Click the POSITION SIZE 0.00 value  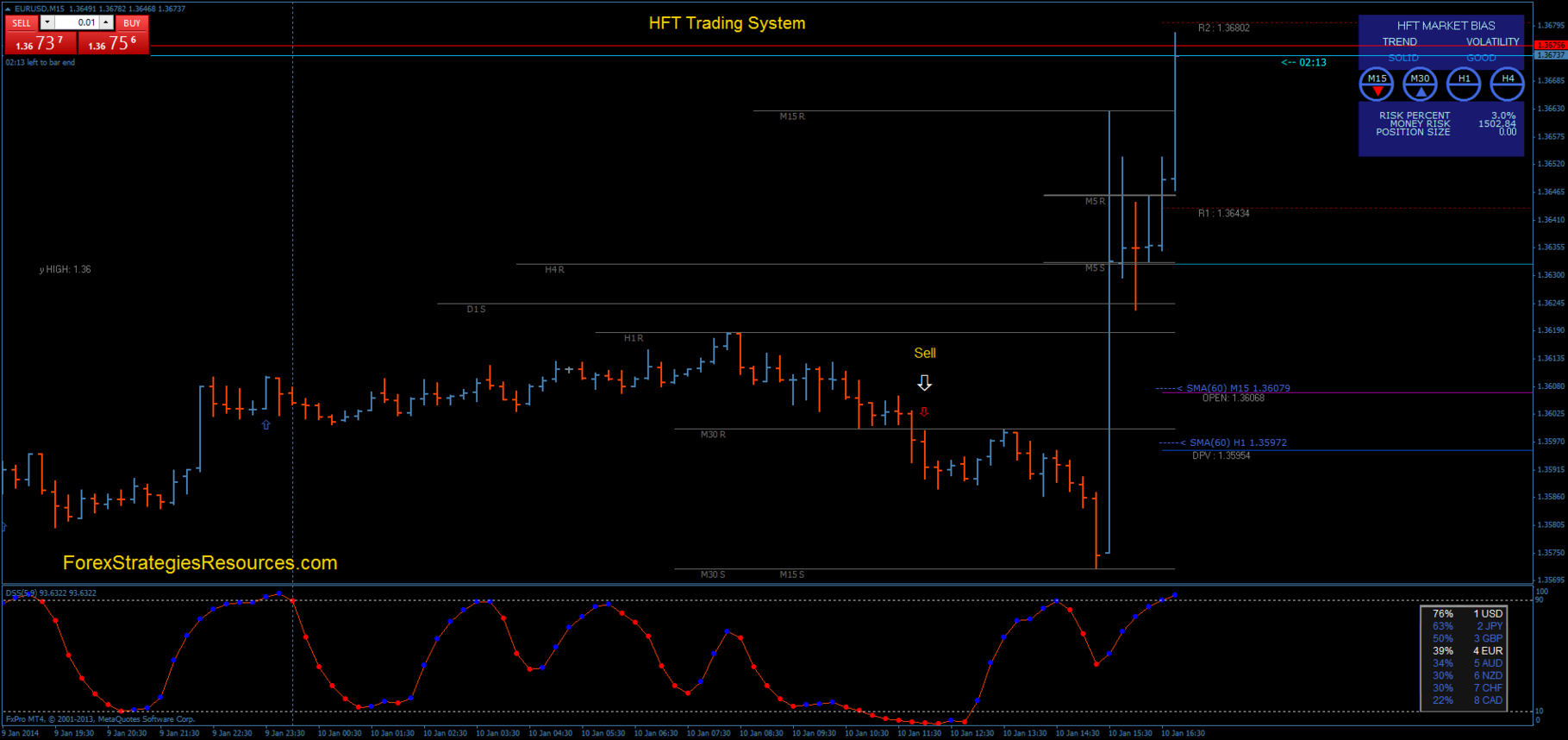coord(1508,132)
